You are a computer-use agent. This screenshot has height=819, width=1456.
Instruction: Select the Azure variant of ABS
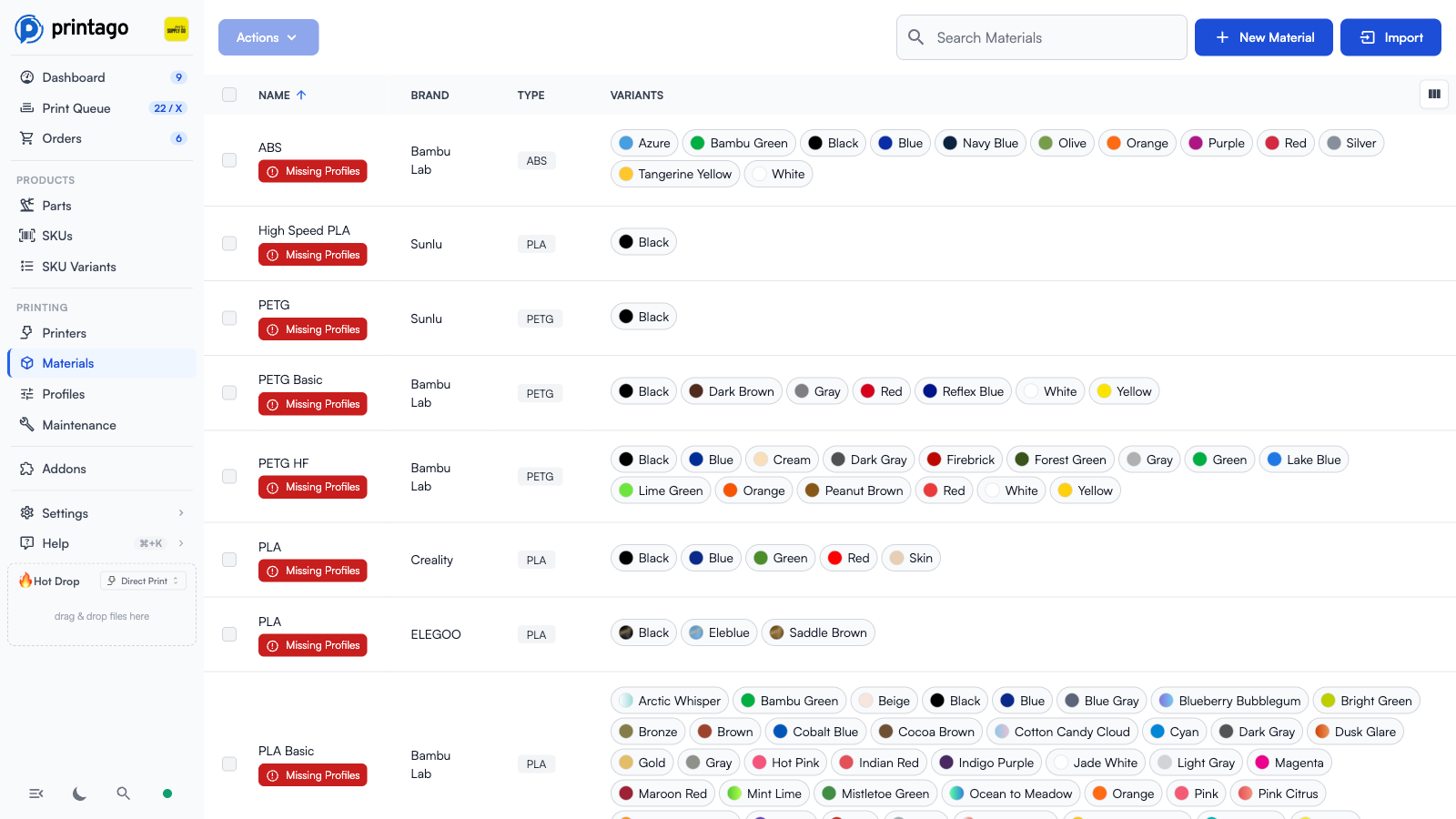click(644, 143)
